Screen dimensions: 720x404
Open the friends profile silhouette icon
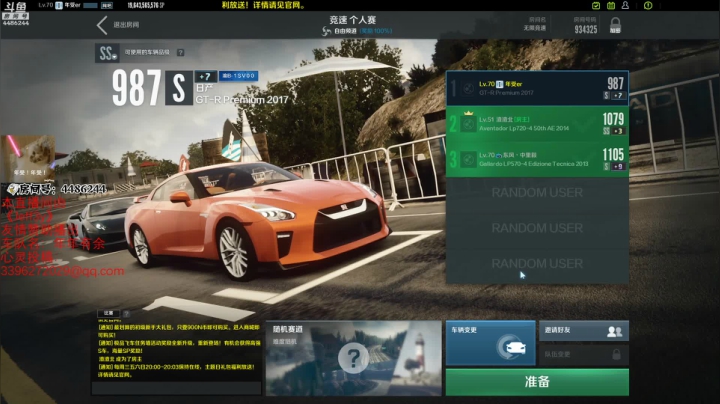click(625, 6)
